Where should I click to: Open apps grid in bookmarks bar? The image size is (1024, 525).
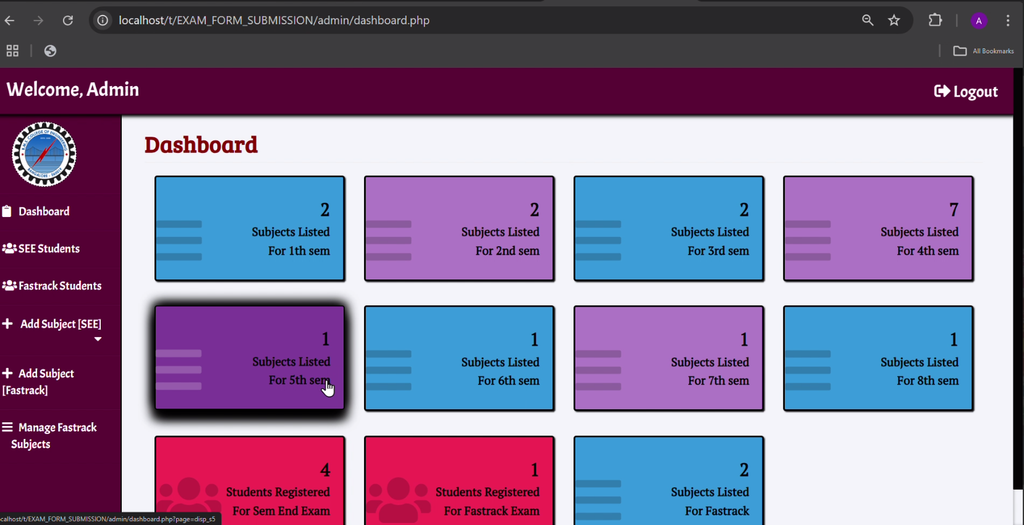click(x=12, y=50)
